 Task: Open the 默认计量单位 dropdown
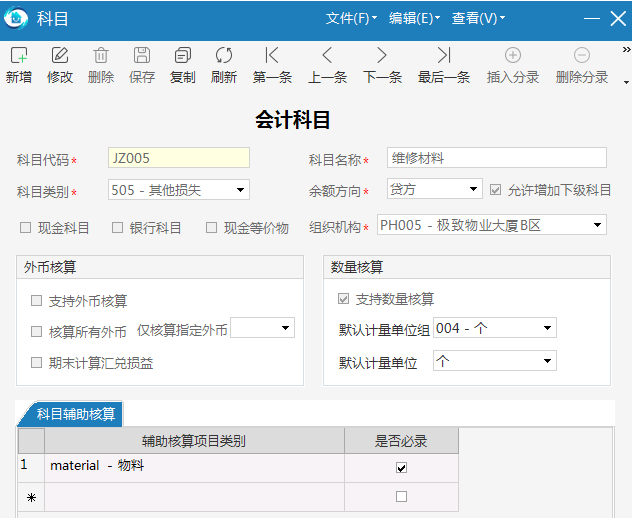(x=547, y=361)
